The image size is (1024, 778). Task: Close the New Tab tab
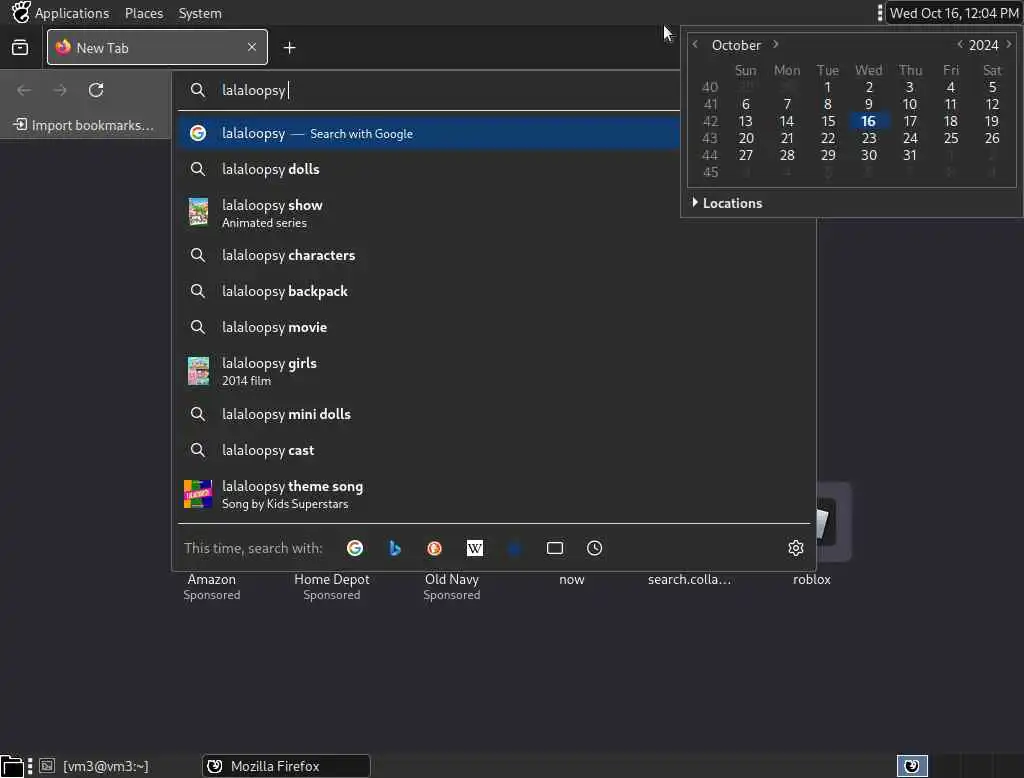tap(252, 47)
